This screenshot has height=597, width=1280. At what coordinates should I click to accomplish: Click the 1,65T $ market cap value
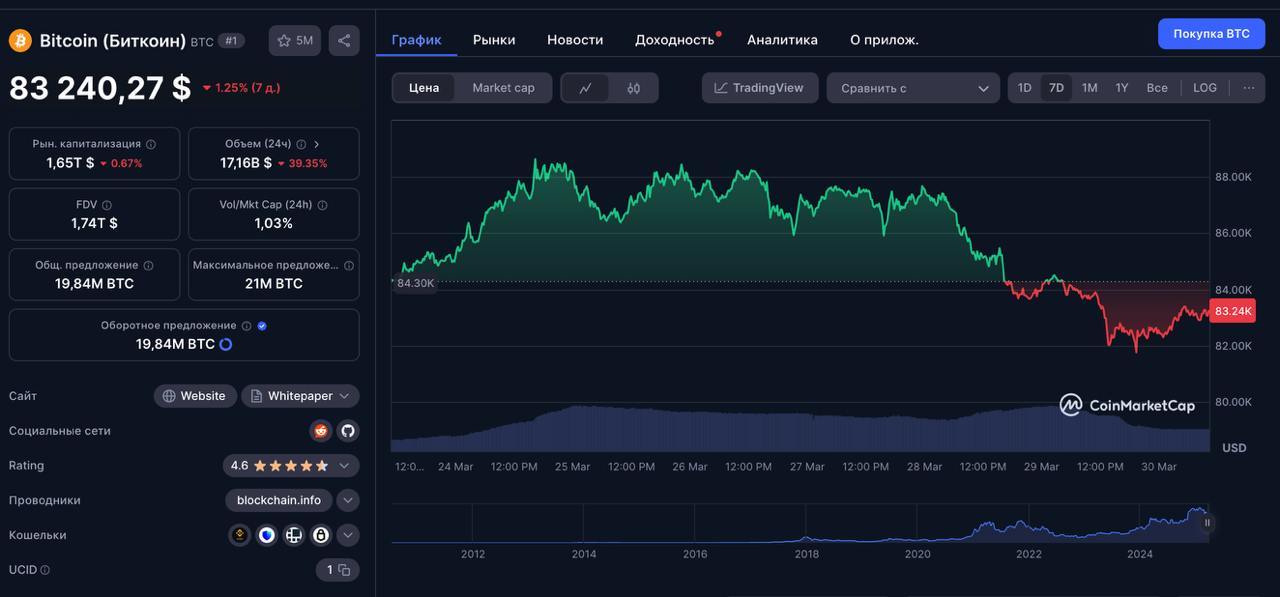click(70, 163)
